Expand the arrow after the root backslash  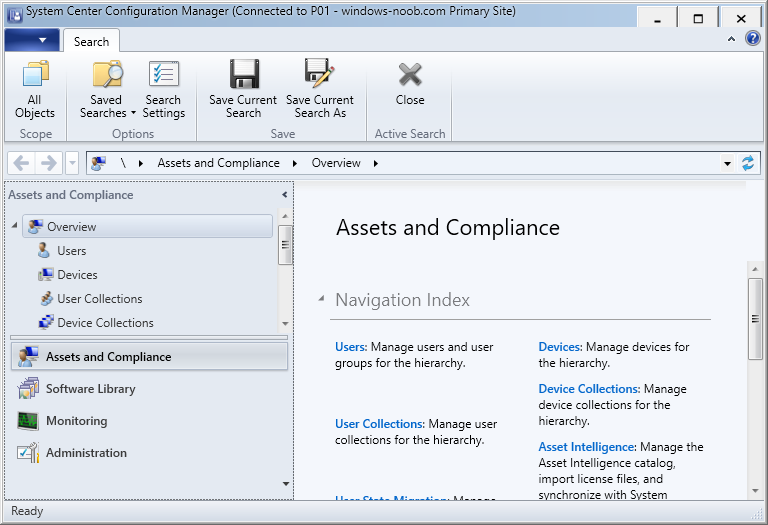(141, 164)
